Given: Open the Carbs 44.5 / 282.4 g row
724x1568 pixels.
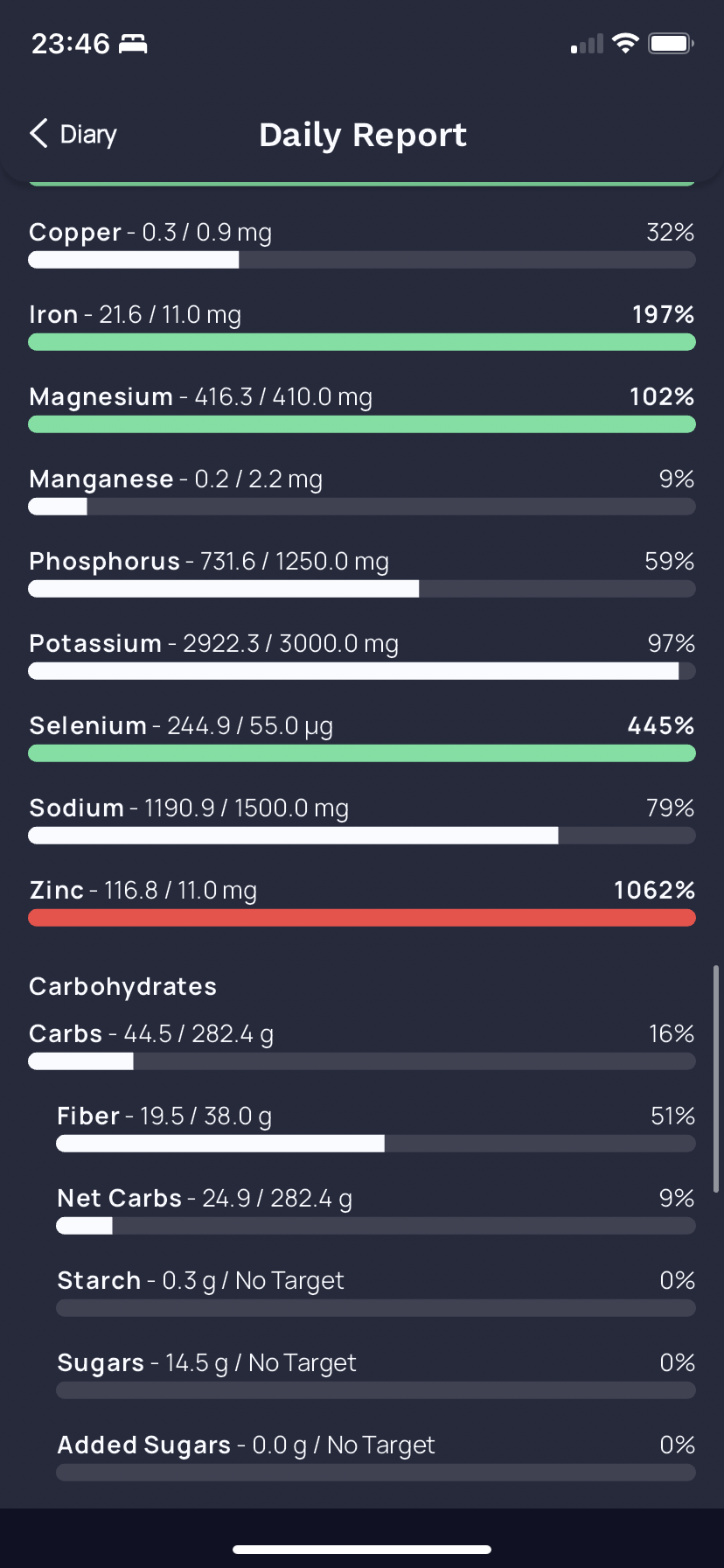Looking at the screenshot, I should tap(362, 1046).
